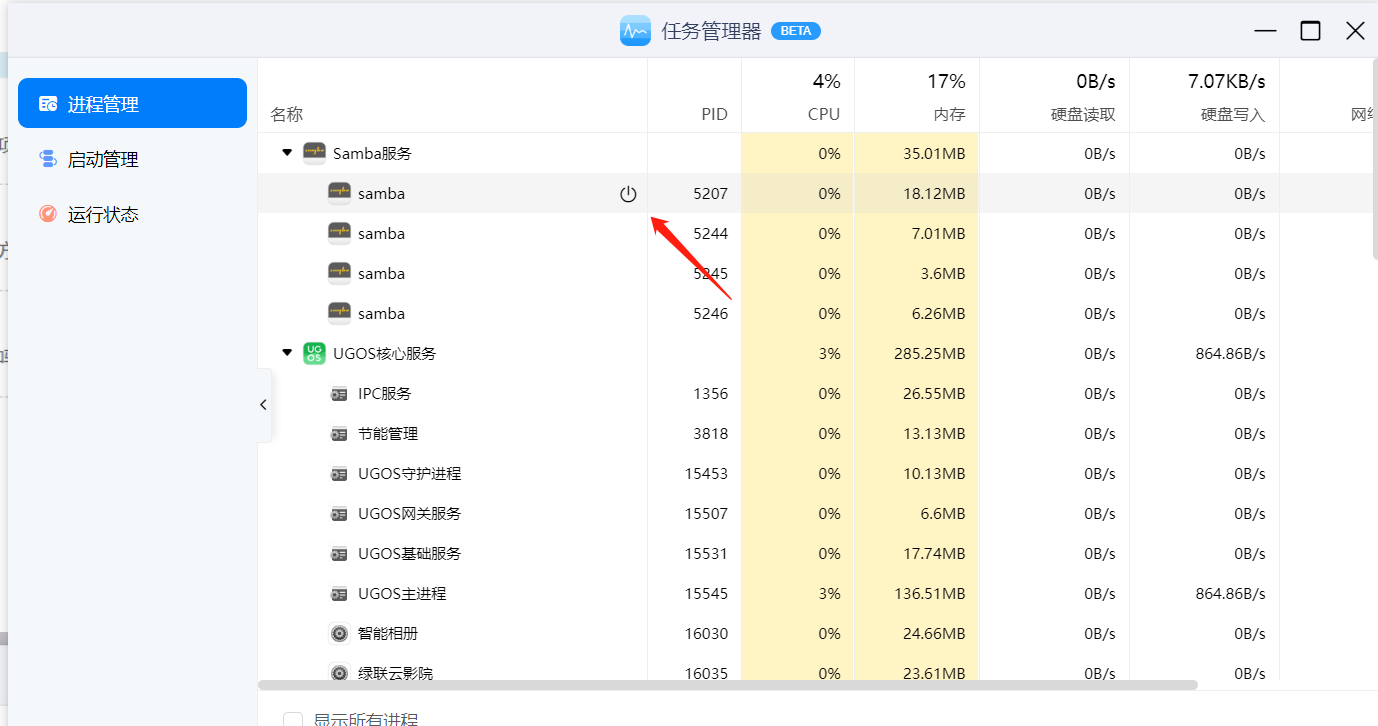Click the memory value 18.12MB
This screenshot has height=726, width=1378.
934,194
